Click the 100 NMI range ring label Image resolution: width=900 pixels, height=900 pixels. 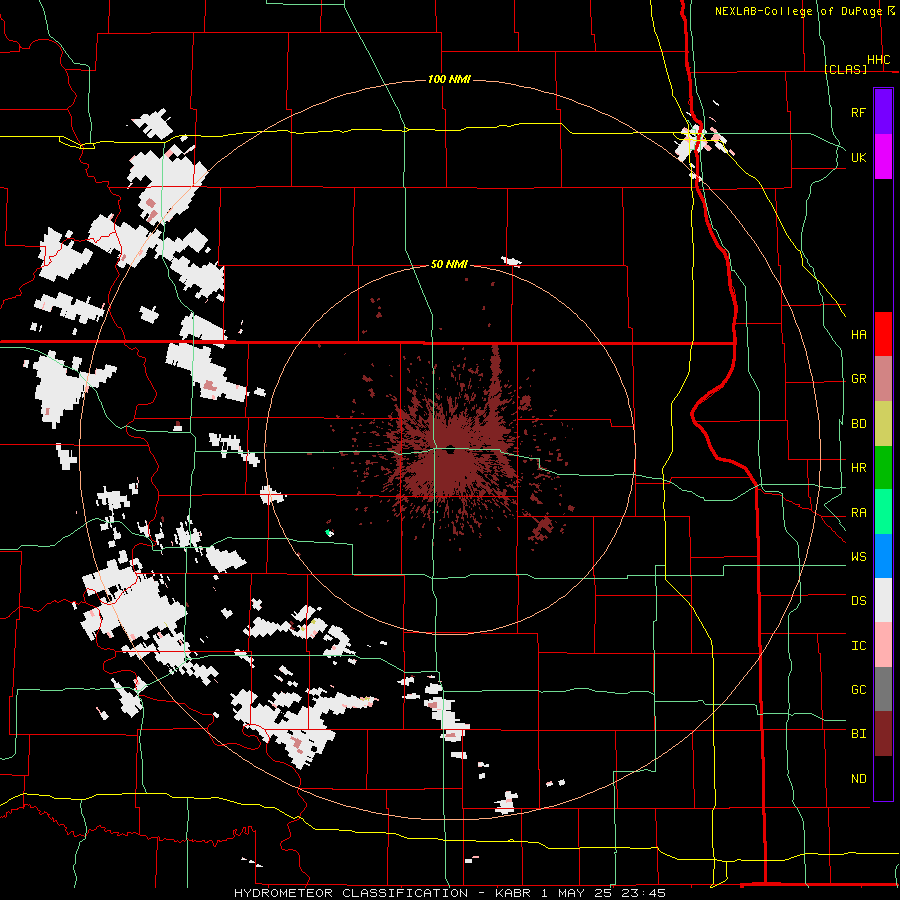click(x=449, y=79)
